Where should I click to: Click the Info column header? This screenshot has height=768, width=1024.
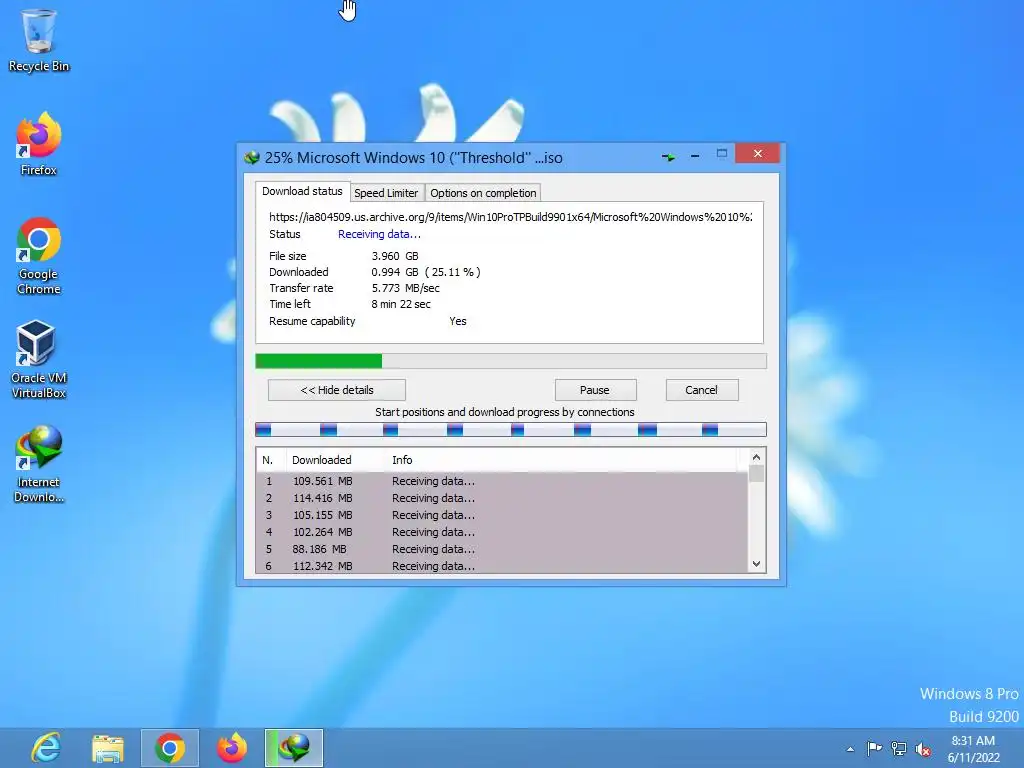click(x=562, y=460)
